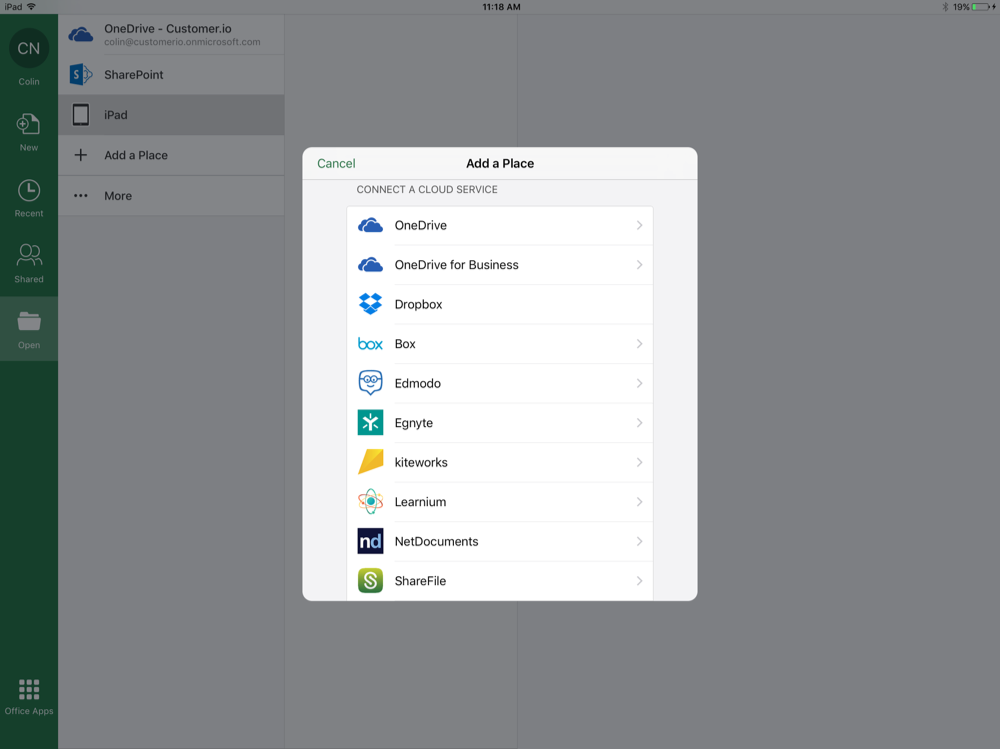Tap the plus icon beside Add a Place
The width and height of the screenshot is (1000, 749).
tap(81, 155)
